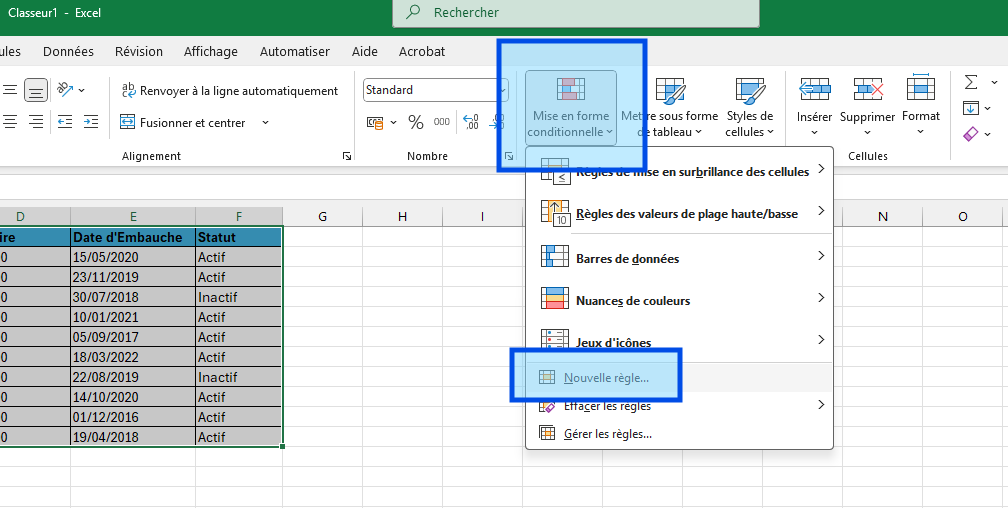Open the Alignement dialog launcher
This screenshot has height=508, width=1008.
click(347, 156)
